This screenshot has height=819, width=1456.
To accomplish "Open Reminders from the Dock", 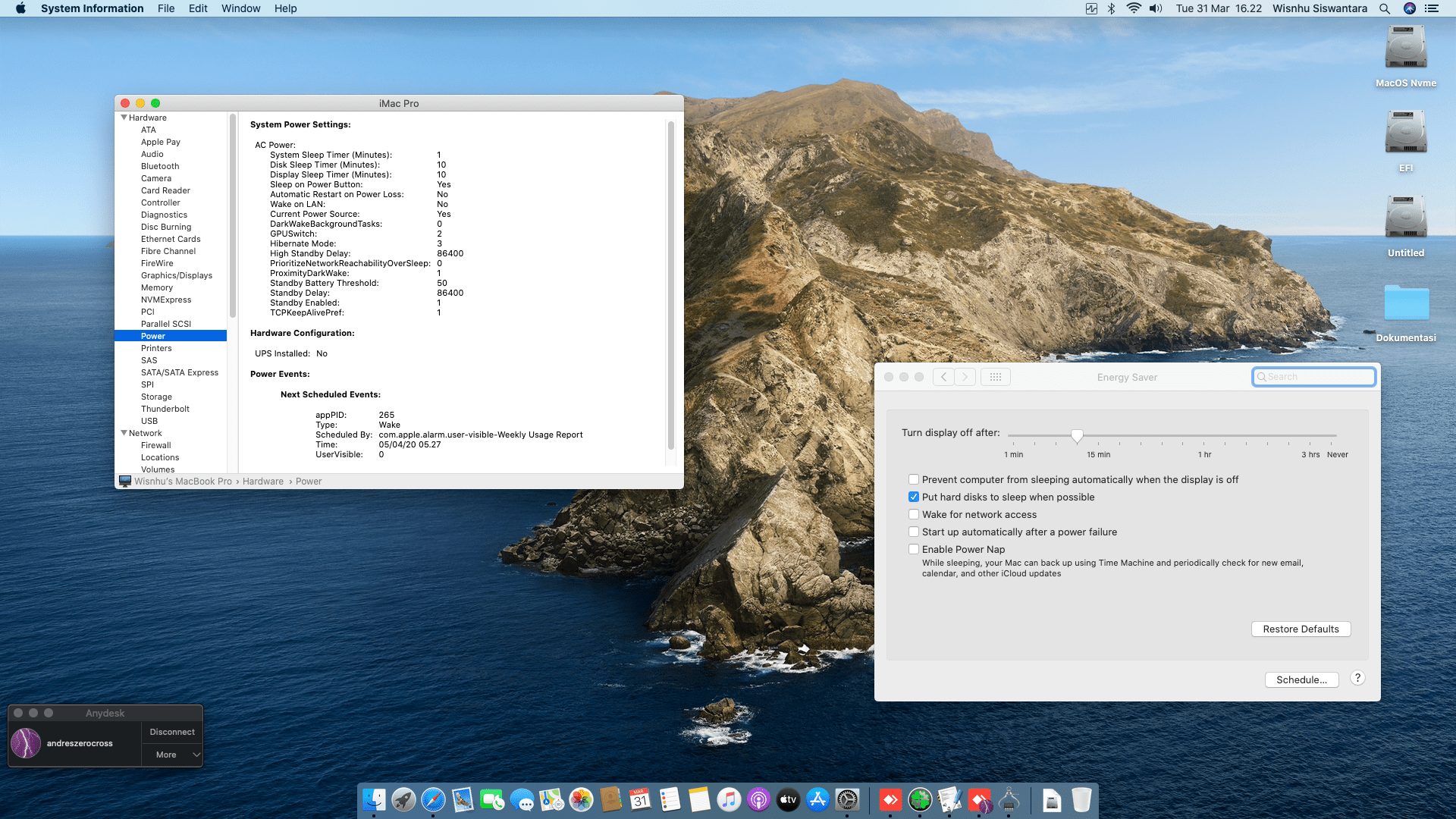I will pyautogui.click(x=670, y=799).
